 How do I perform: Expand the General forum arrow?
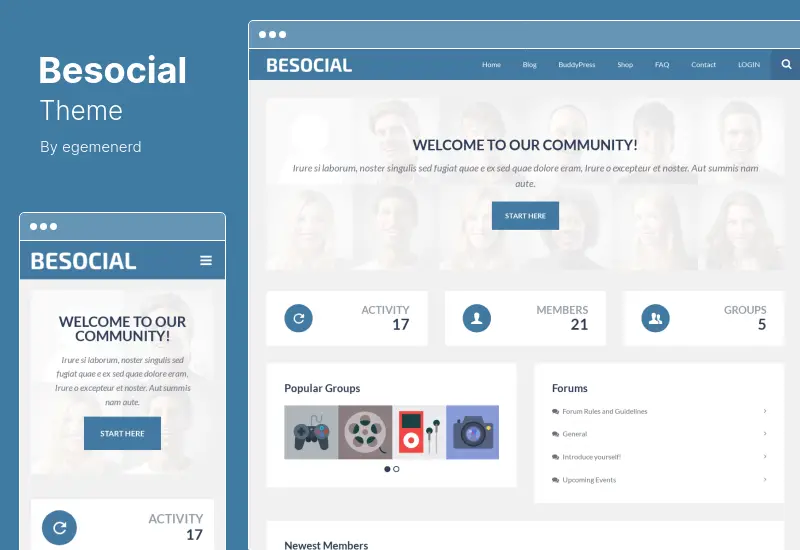pos(765,433)
